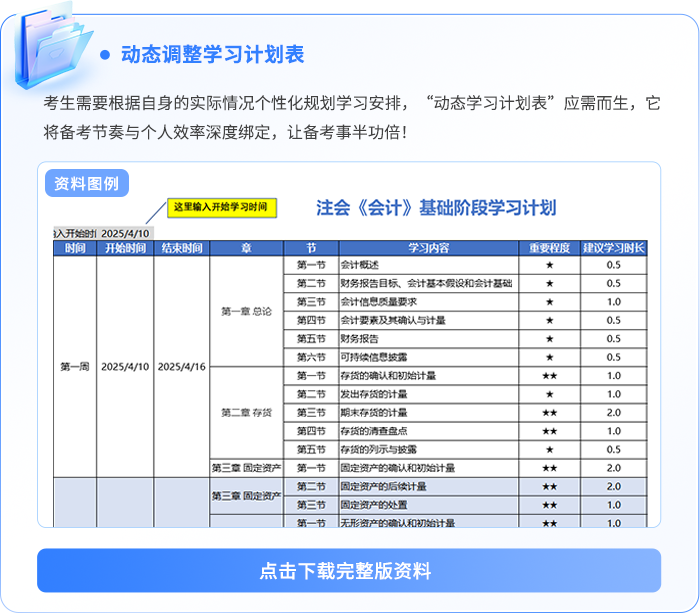Screen dimensions: 700x613
Task: Click the 第一周 cell in the time column
Action: tap(74, 367)
